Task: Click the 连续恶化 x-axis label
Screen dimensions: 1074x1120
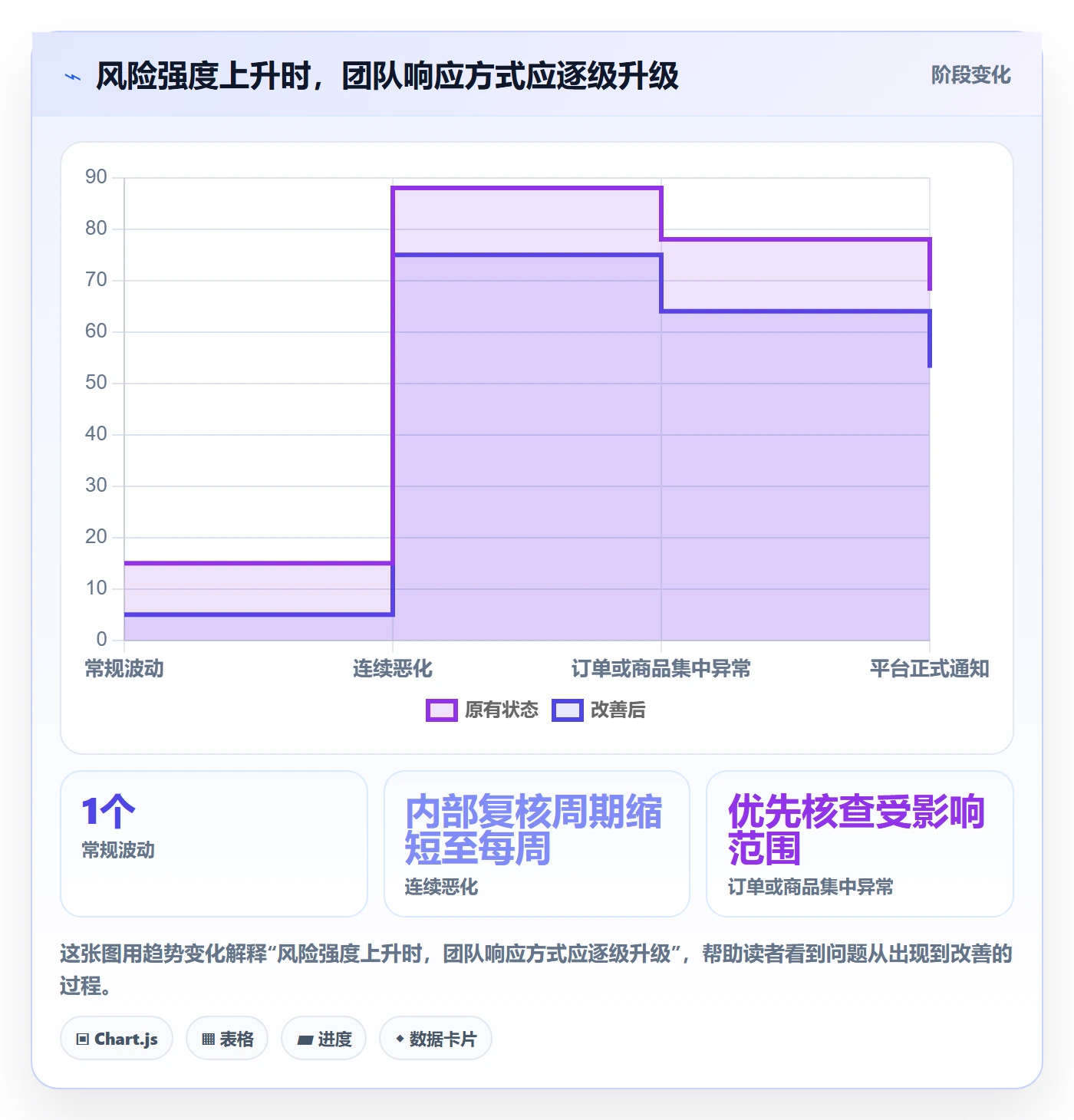Action: pos(393,669)
